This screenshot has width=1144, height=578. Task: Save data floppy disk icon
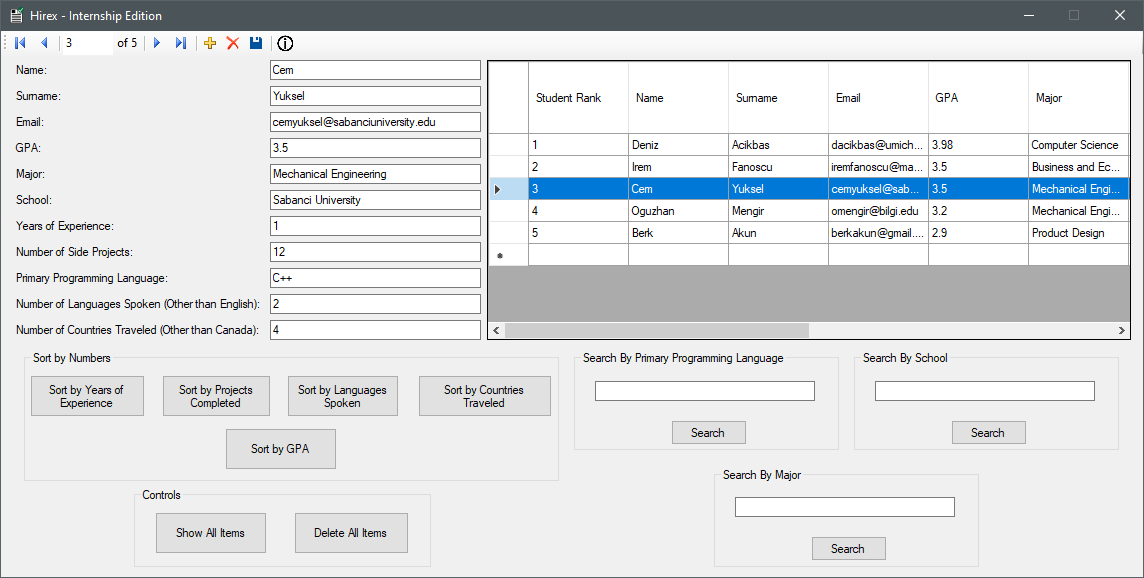tap(255, 43)
